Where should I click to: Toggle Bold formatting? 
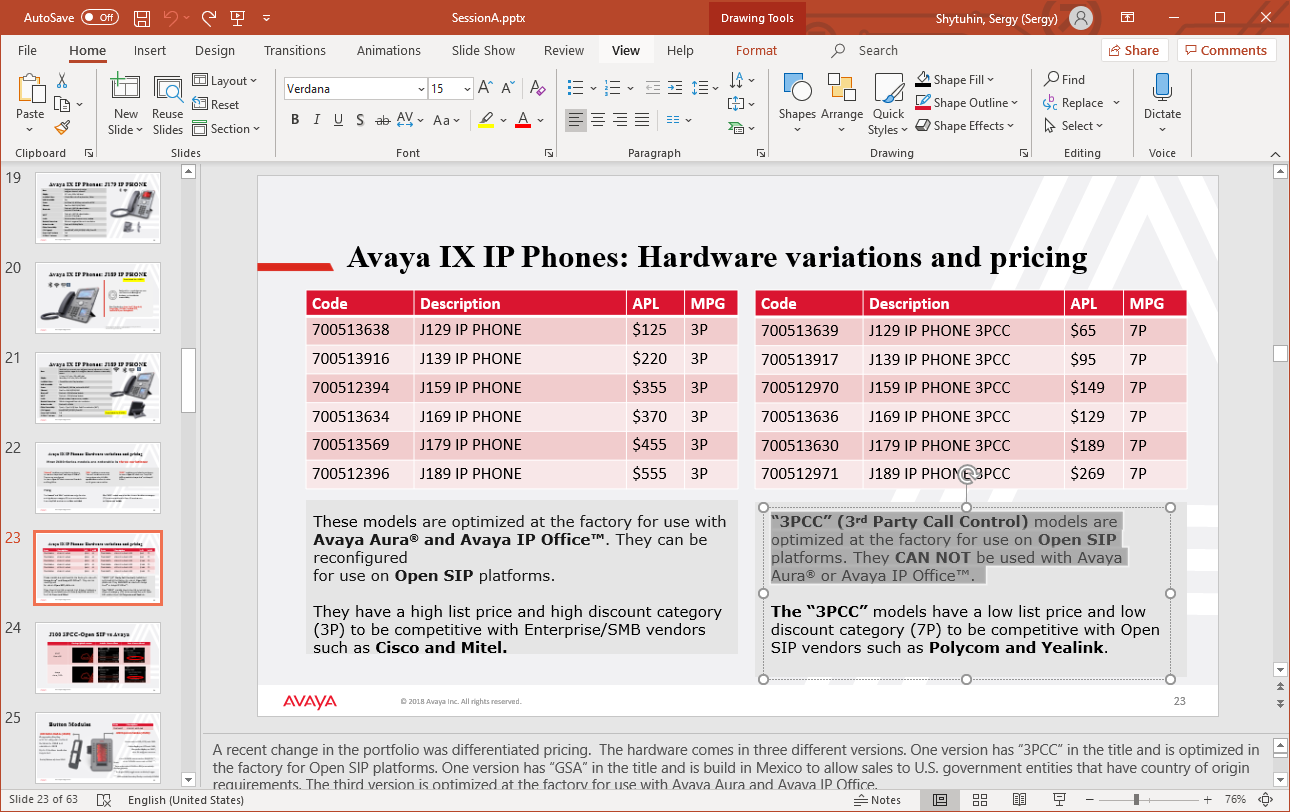click(295, 120)
